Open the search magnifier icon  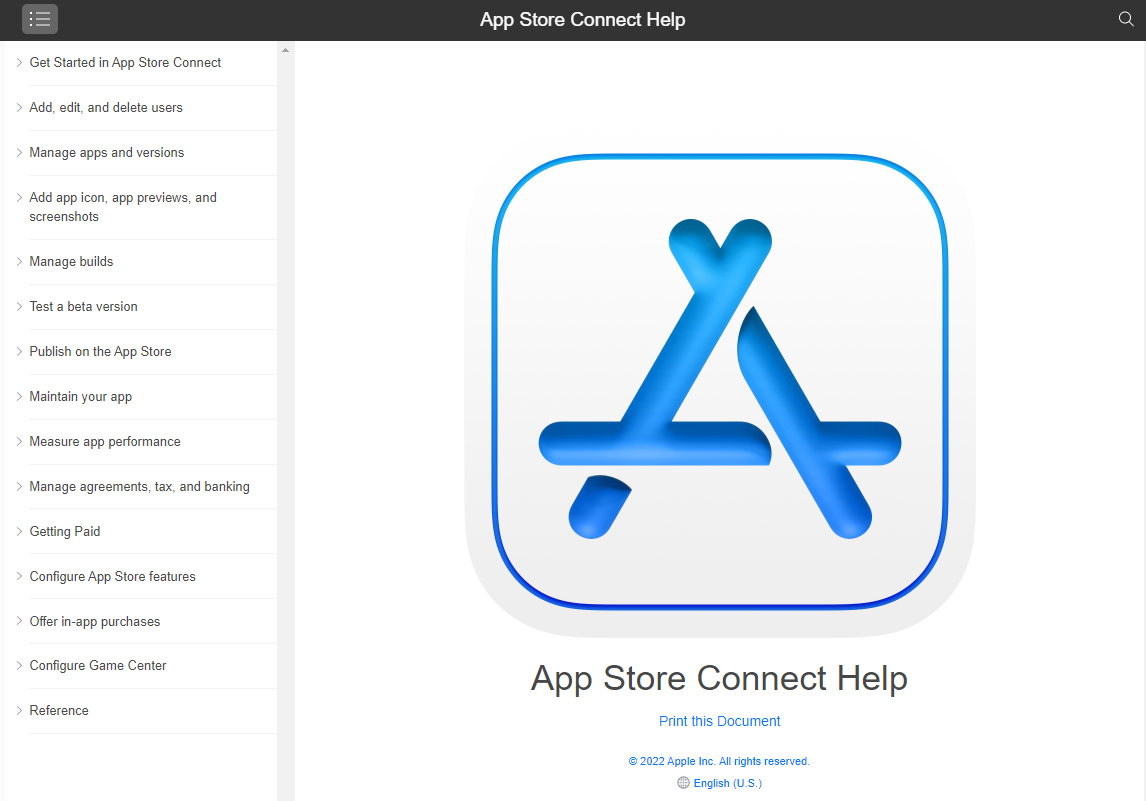[1125, 19]
